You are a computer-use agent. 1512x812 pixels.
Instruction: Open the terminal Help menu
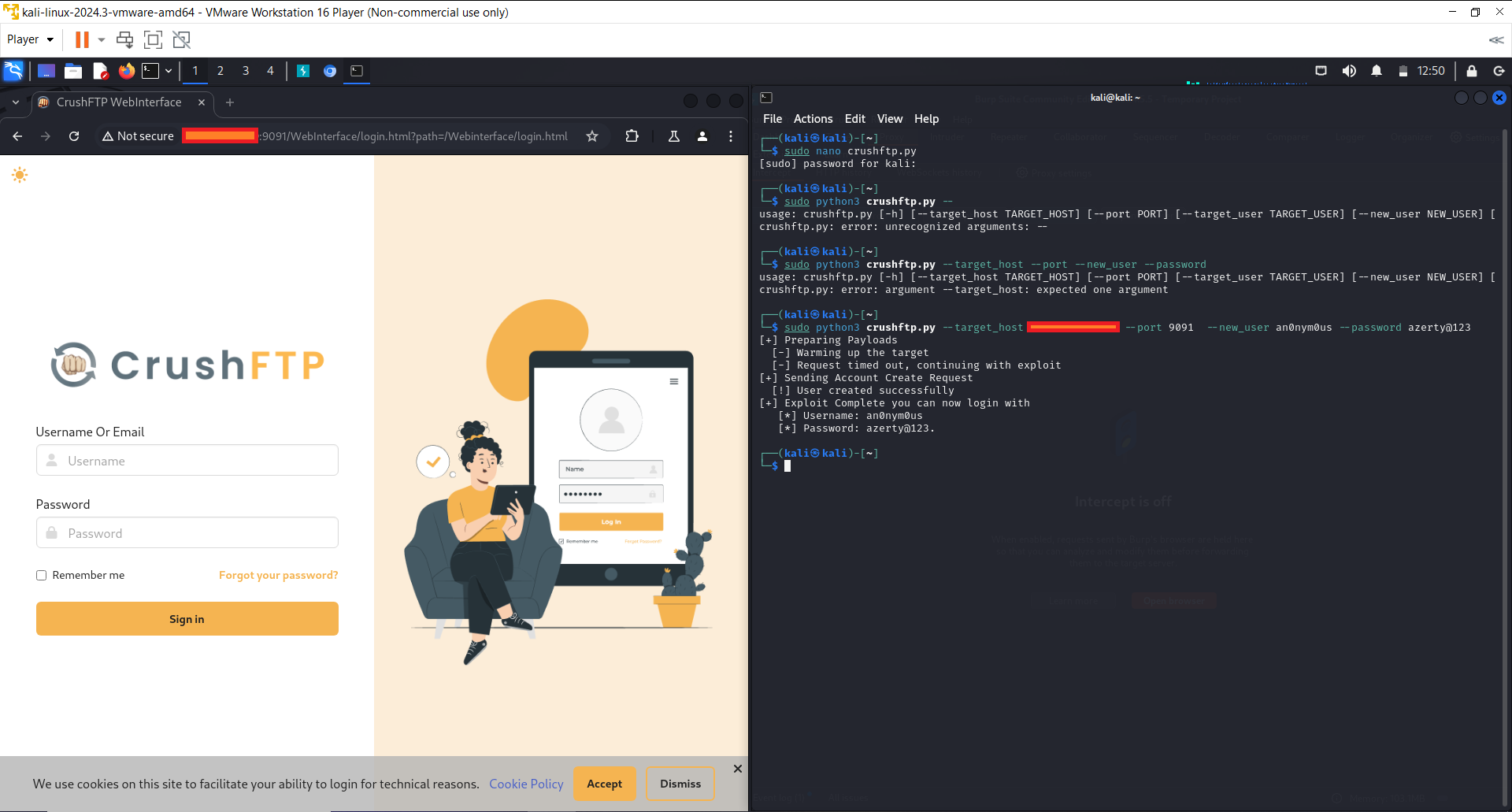[x=927, y=119]
